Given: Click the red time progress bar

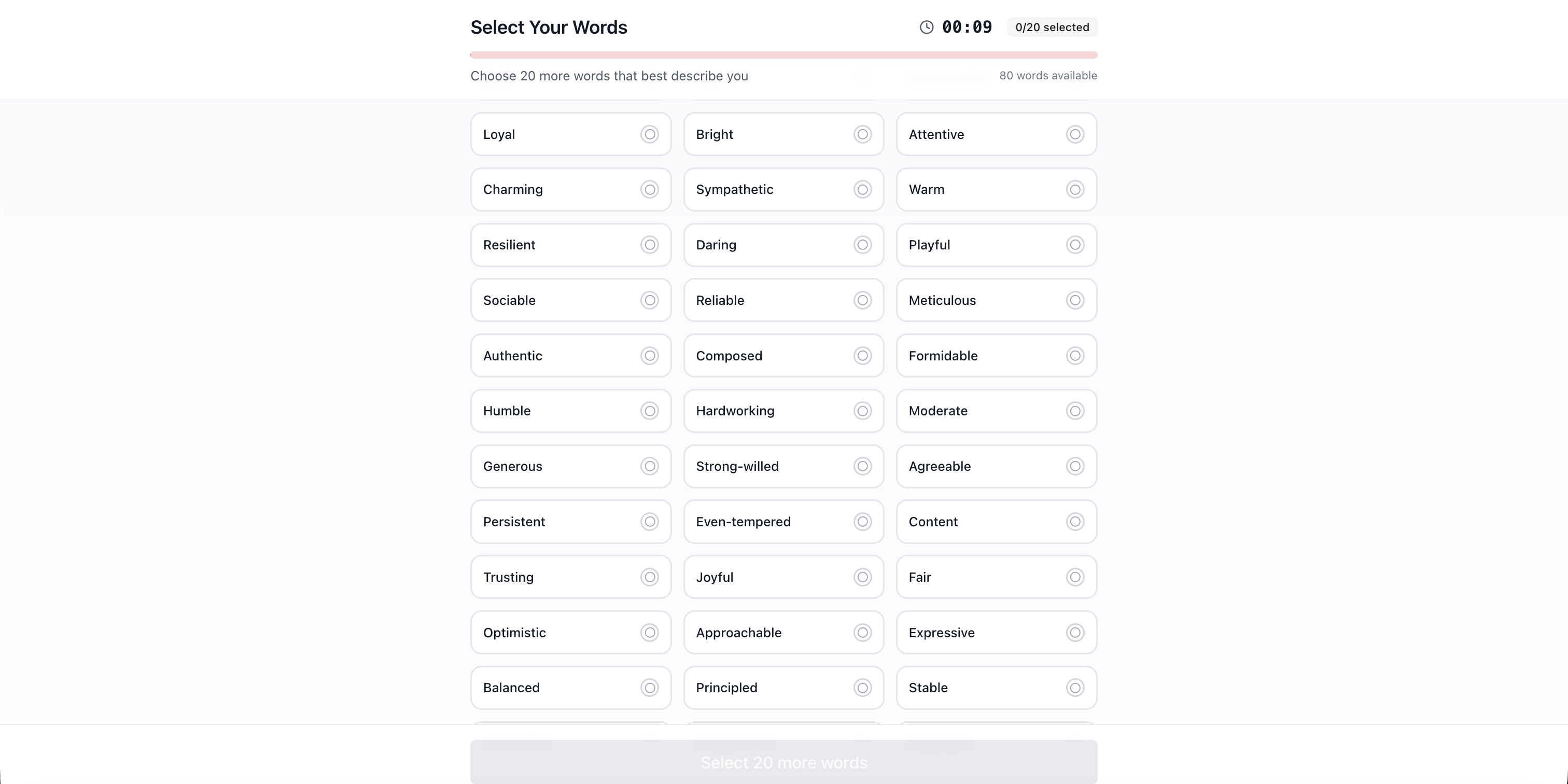Looking at the screenshot, I should [783, 55].
